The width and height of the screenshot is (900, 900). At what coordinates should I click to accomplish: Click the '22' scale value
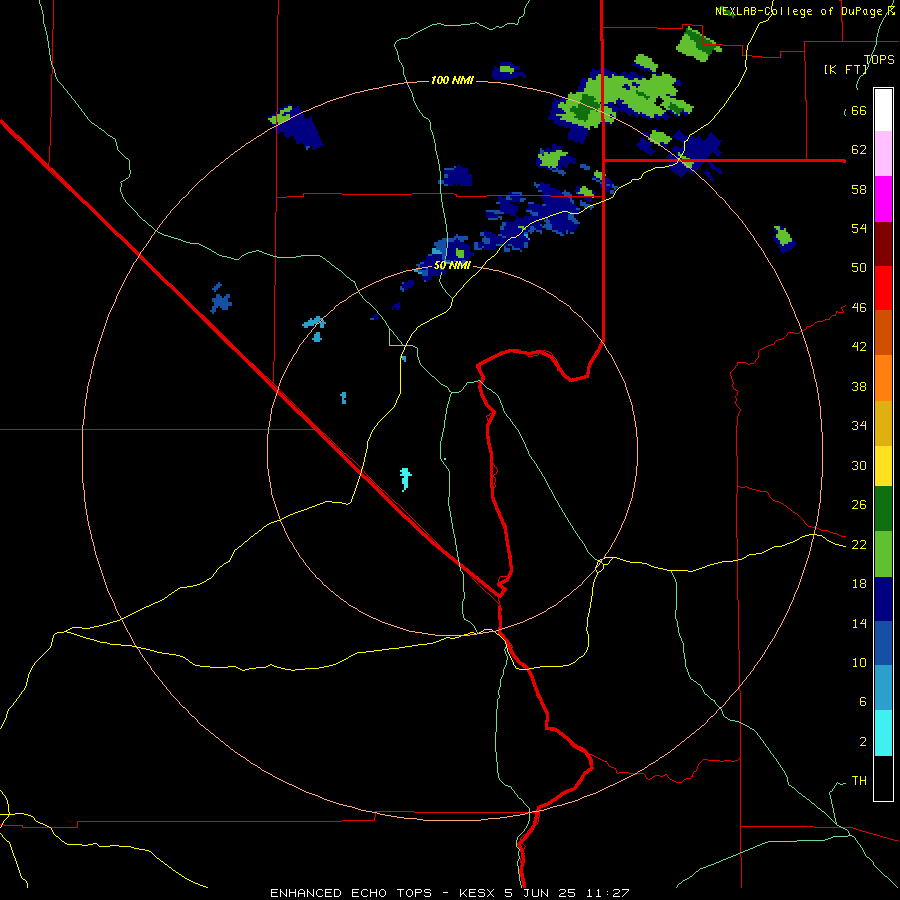[859, 544]
